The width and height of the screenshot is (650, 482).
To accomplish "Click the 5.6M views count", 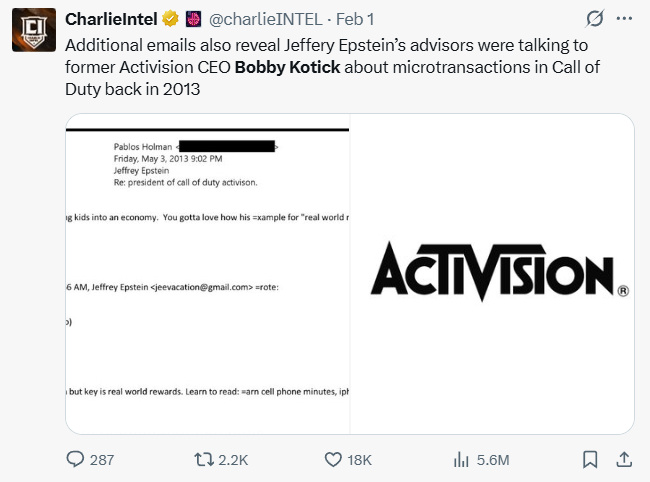I will 494,459.
